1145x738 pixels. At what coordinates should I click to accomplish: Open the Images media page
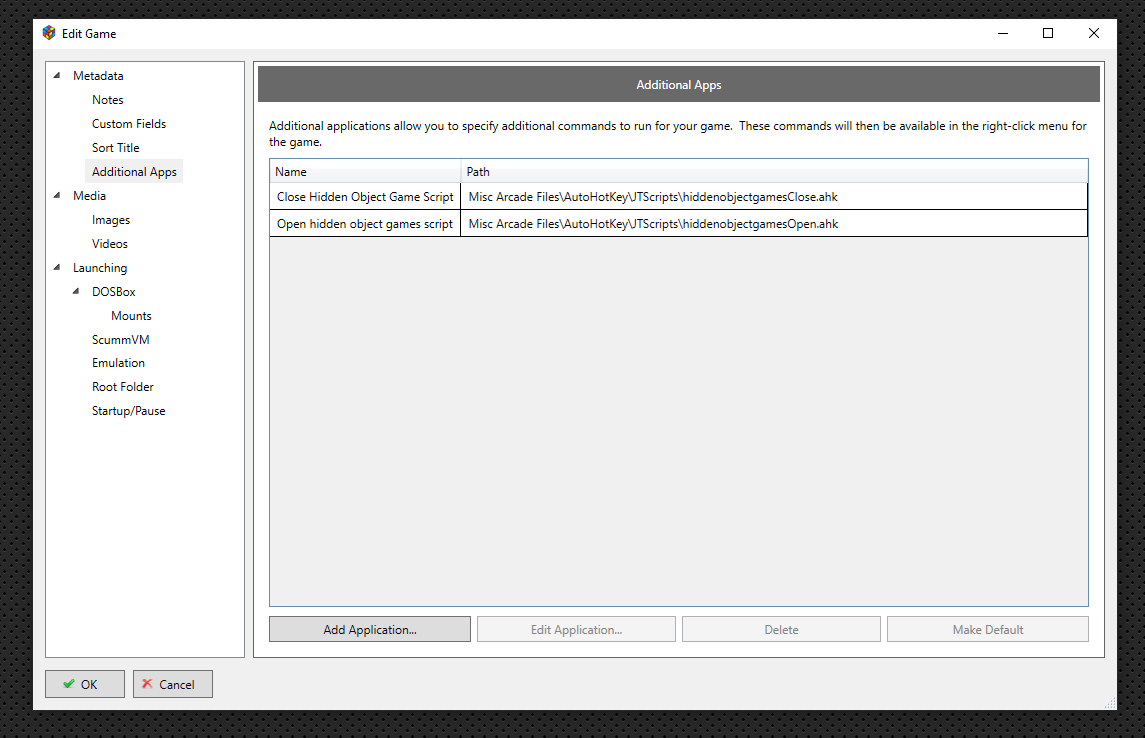111,220
